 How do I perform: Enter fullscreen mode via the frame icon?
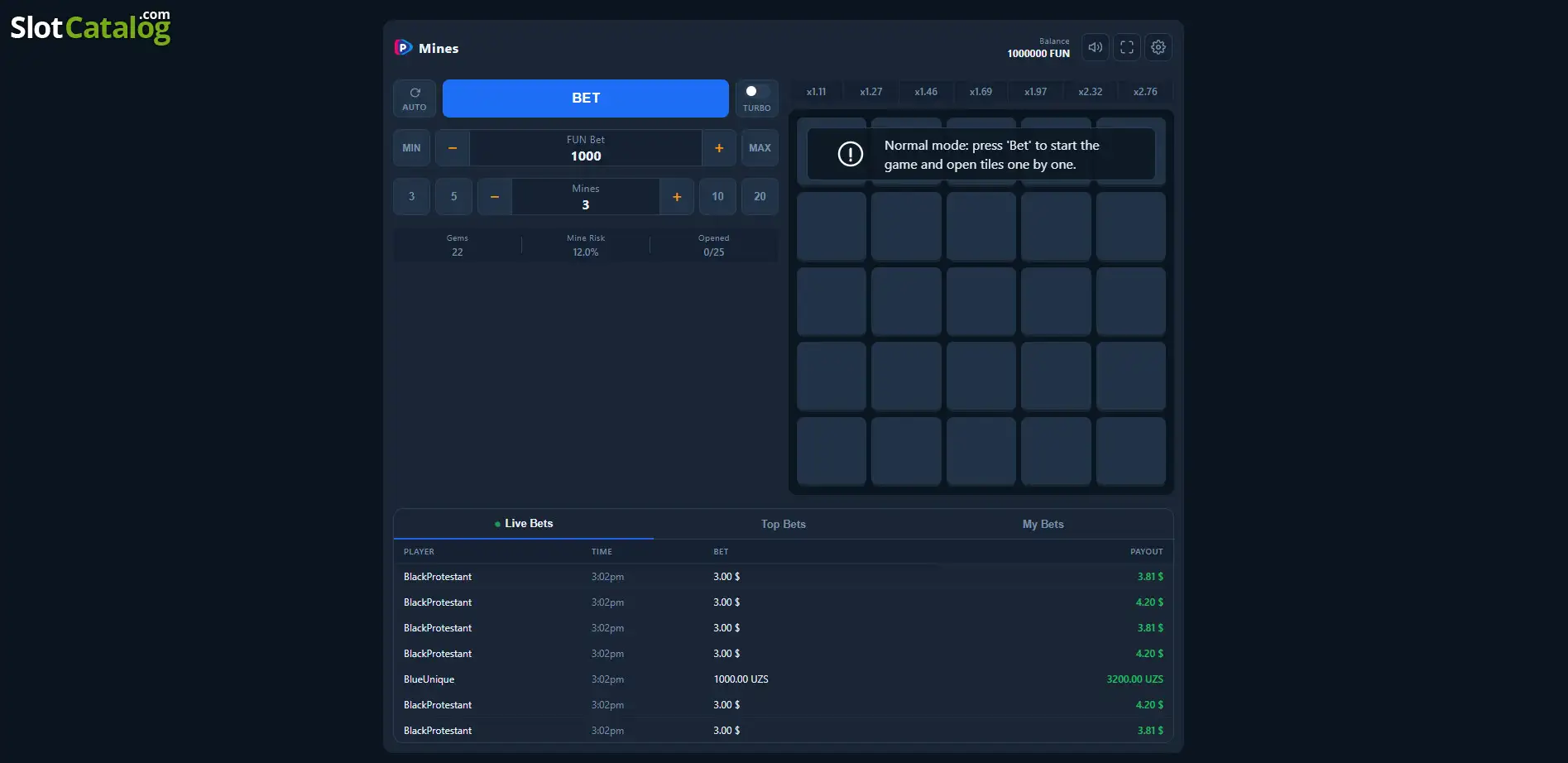pyautogui.click(x=1126, y=47)
